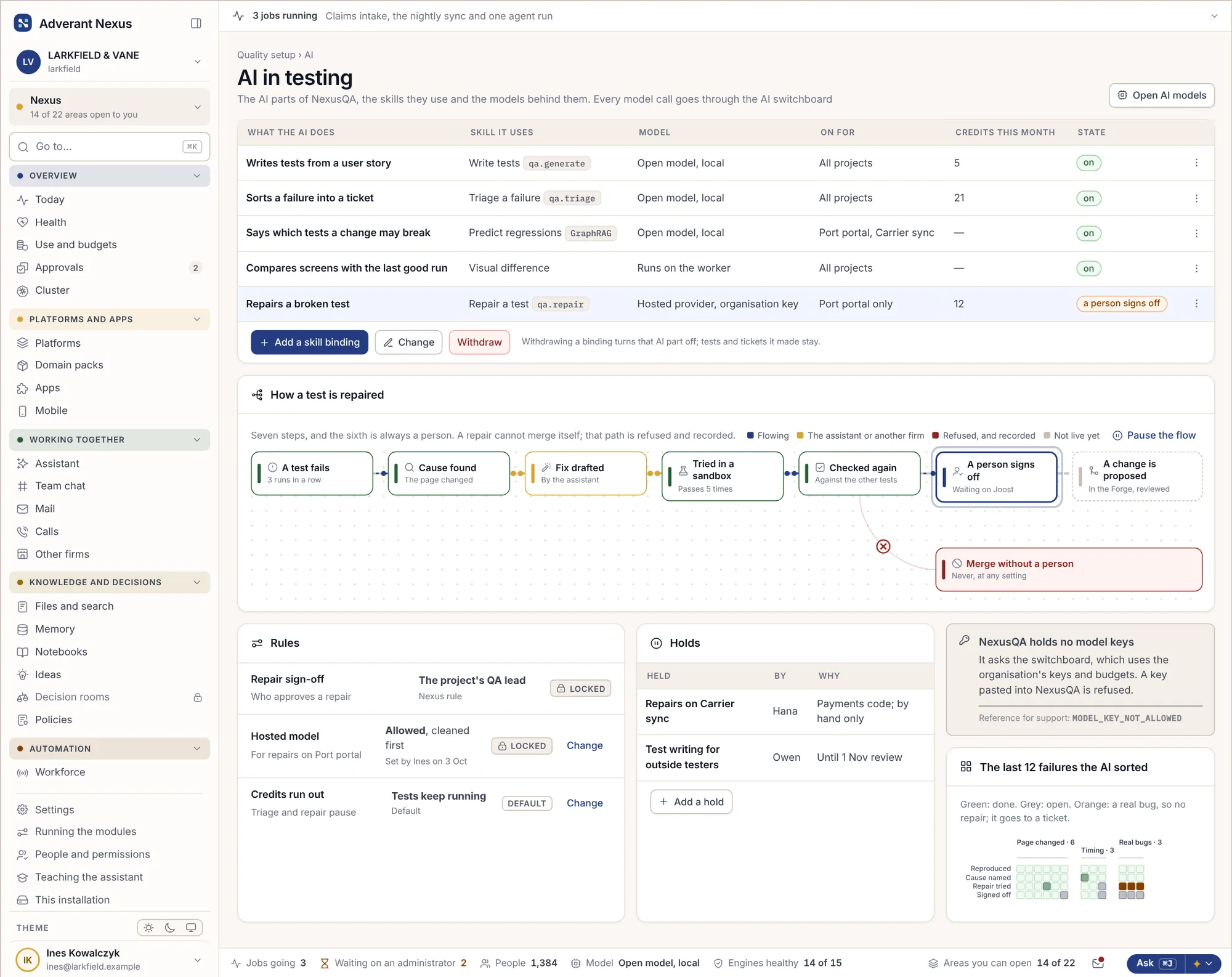The height and width of the screenshot is (977, 1232).
Task: Click the sparkle icon next to Ask
Action: (1197, 963)
